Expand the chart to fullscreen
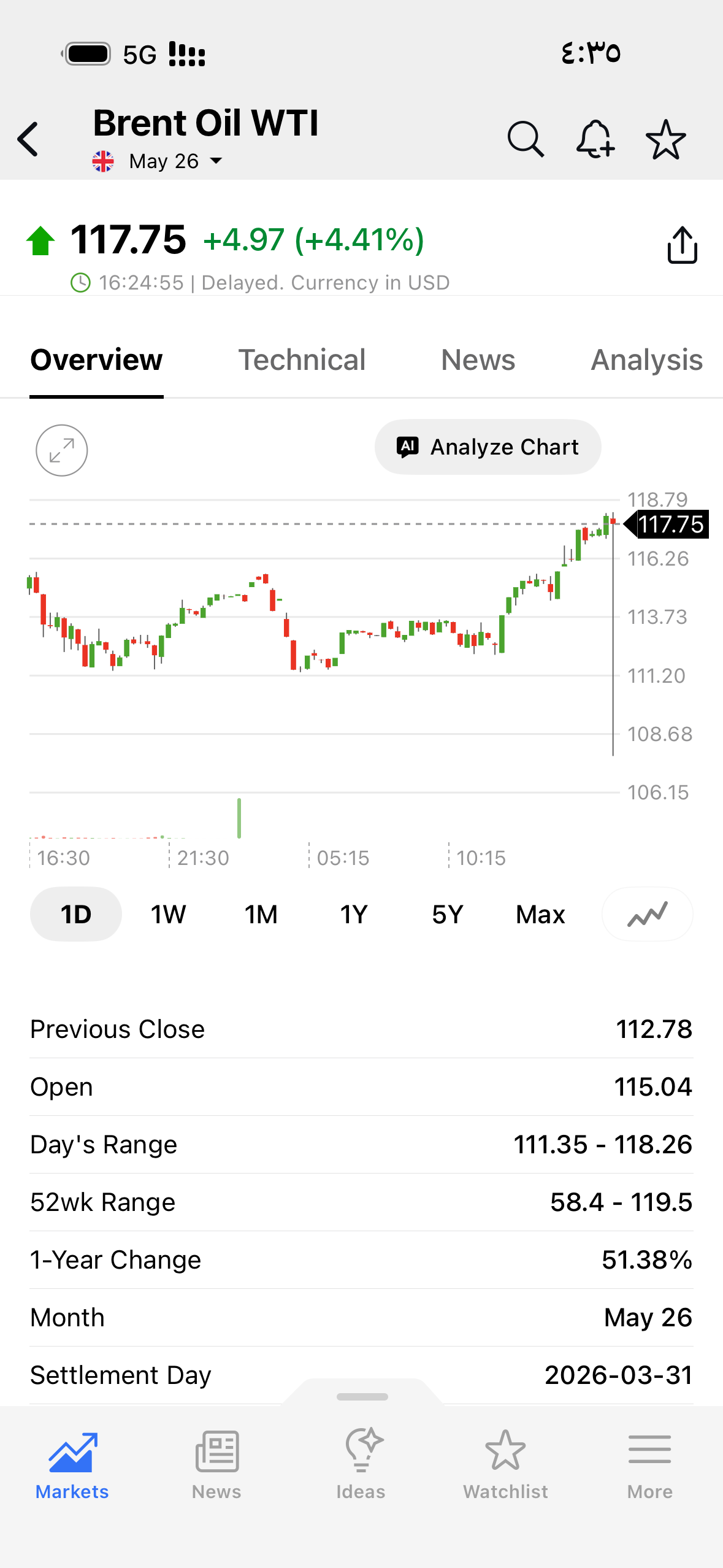This screenshot has height=1568, width=723. pyautogui.click(x=61, y=450)
